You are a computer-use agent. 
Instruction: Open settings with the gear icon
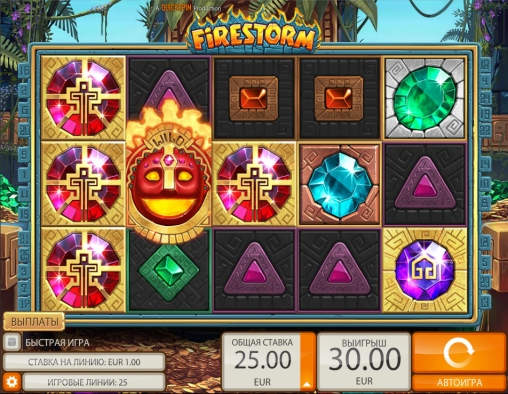pos(12,382)
